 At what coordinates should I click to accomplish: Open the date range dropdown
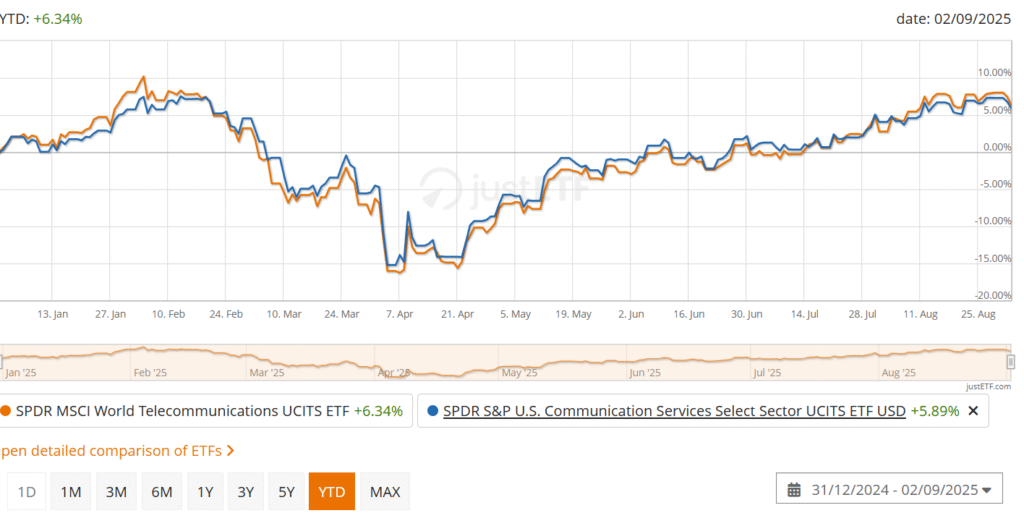coord(889,489)
